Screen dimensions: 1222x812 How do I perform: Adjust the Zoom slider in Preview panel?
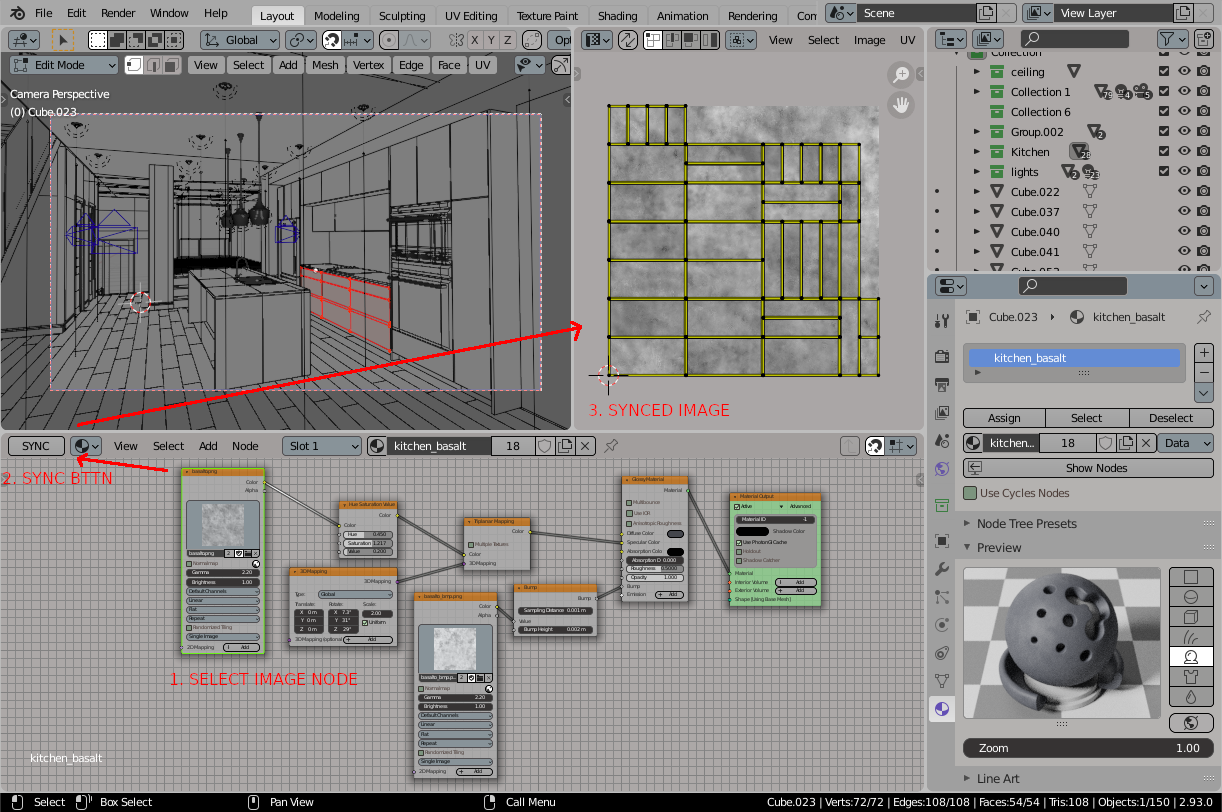pyautogui.click(x=1088, y=748)
